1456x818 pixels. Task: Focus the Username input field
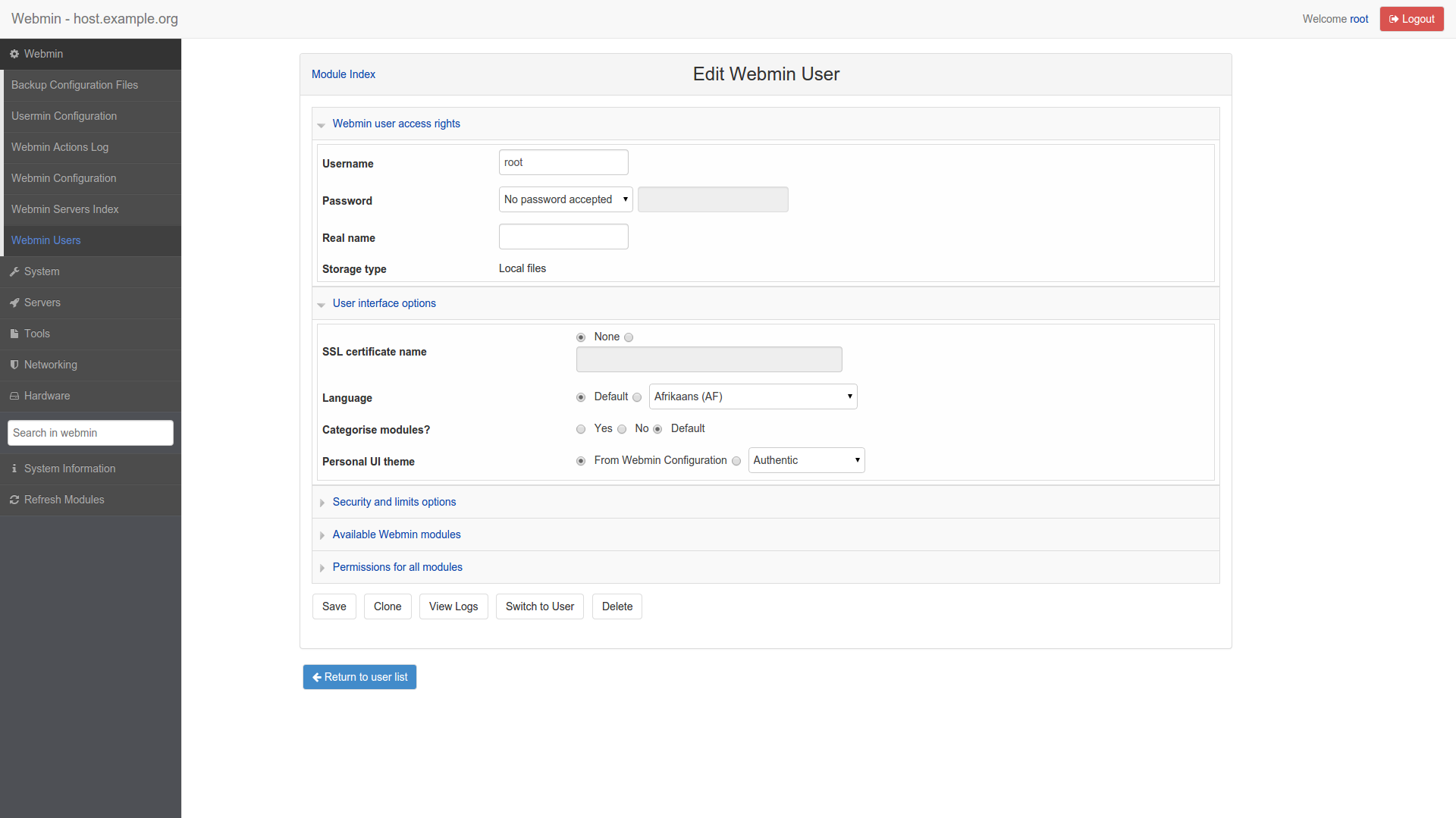[563, 162]
